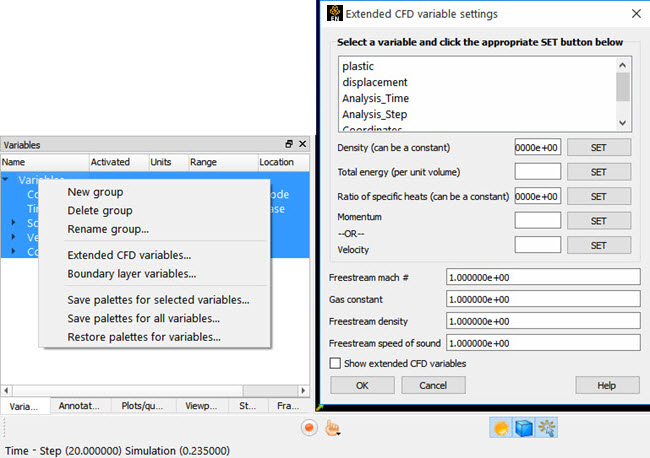
Task: Switch to the Viewp... tab
Action: 202,406
